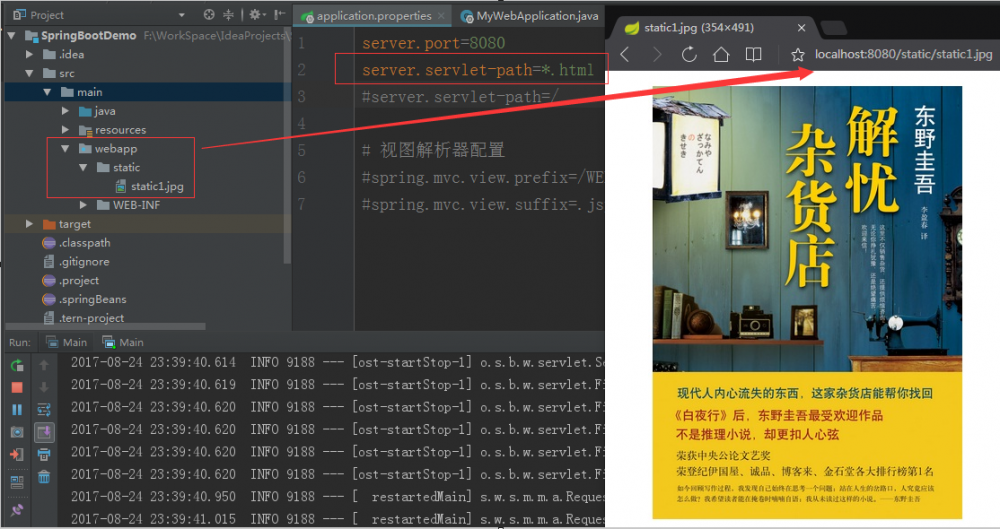Pin the Run tab with the pin icon
The height and width of the screenshot is (529, 1000).
point(17,509)
